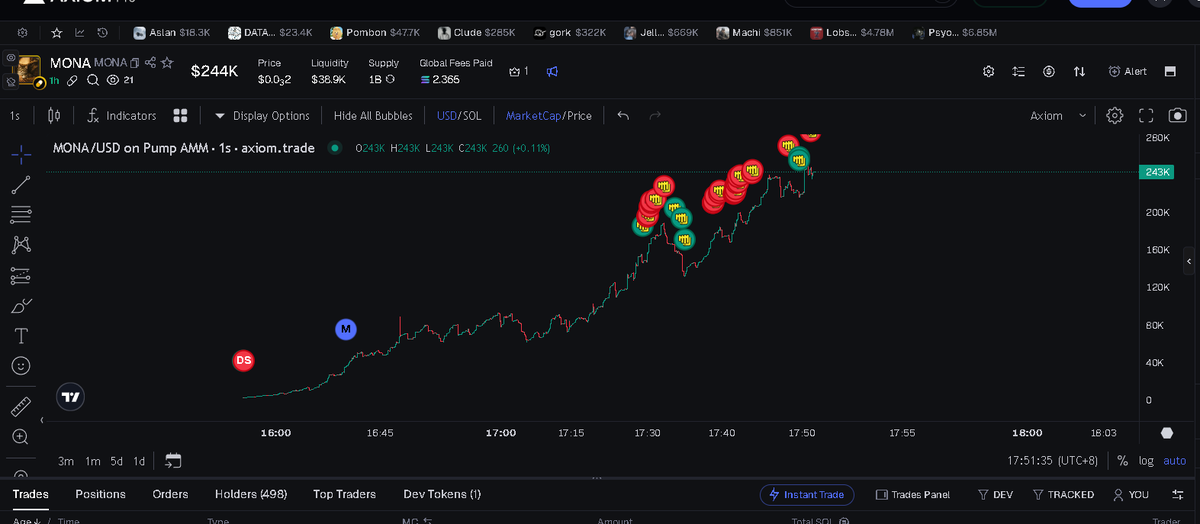Open the Top Traders tab
Viewport: 1200px width, 524px height.
(344, 494)
